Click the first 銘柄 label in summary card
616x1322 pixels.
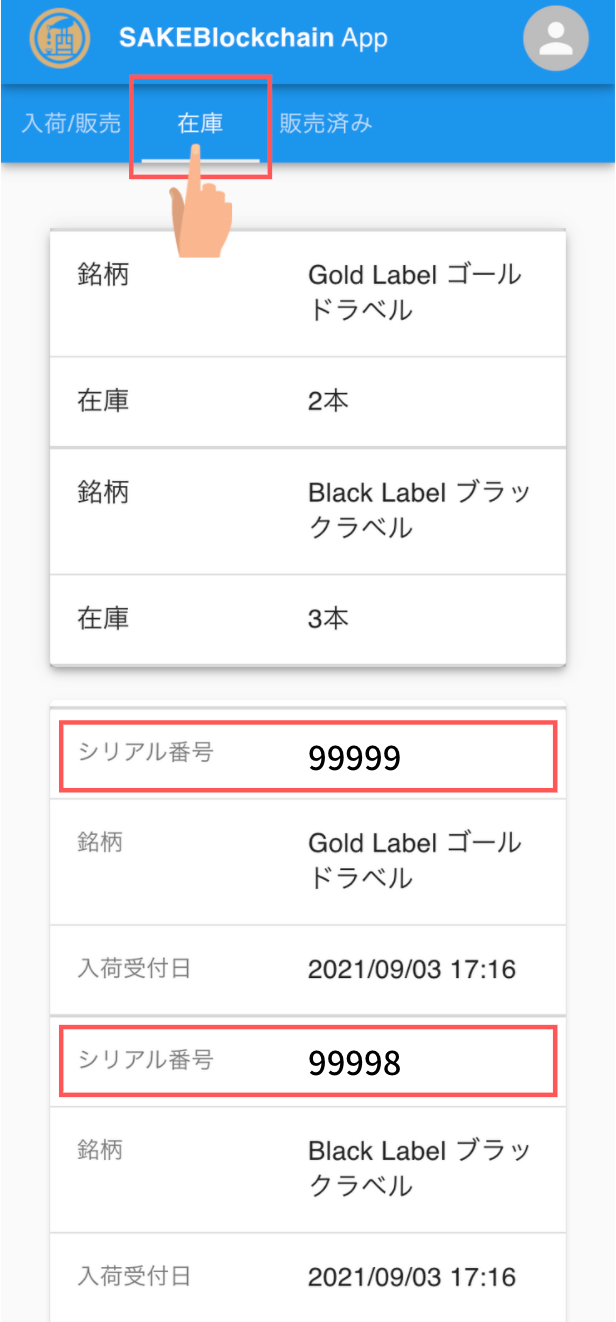(x=103, y=275)
